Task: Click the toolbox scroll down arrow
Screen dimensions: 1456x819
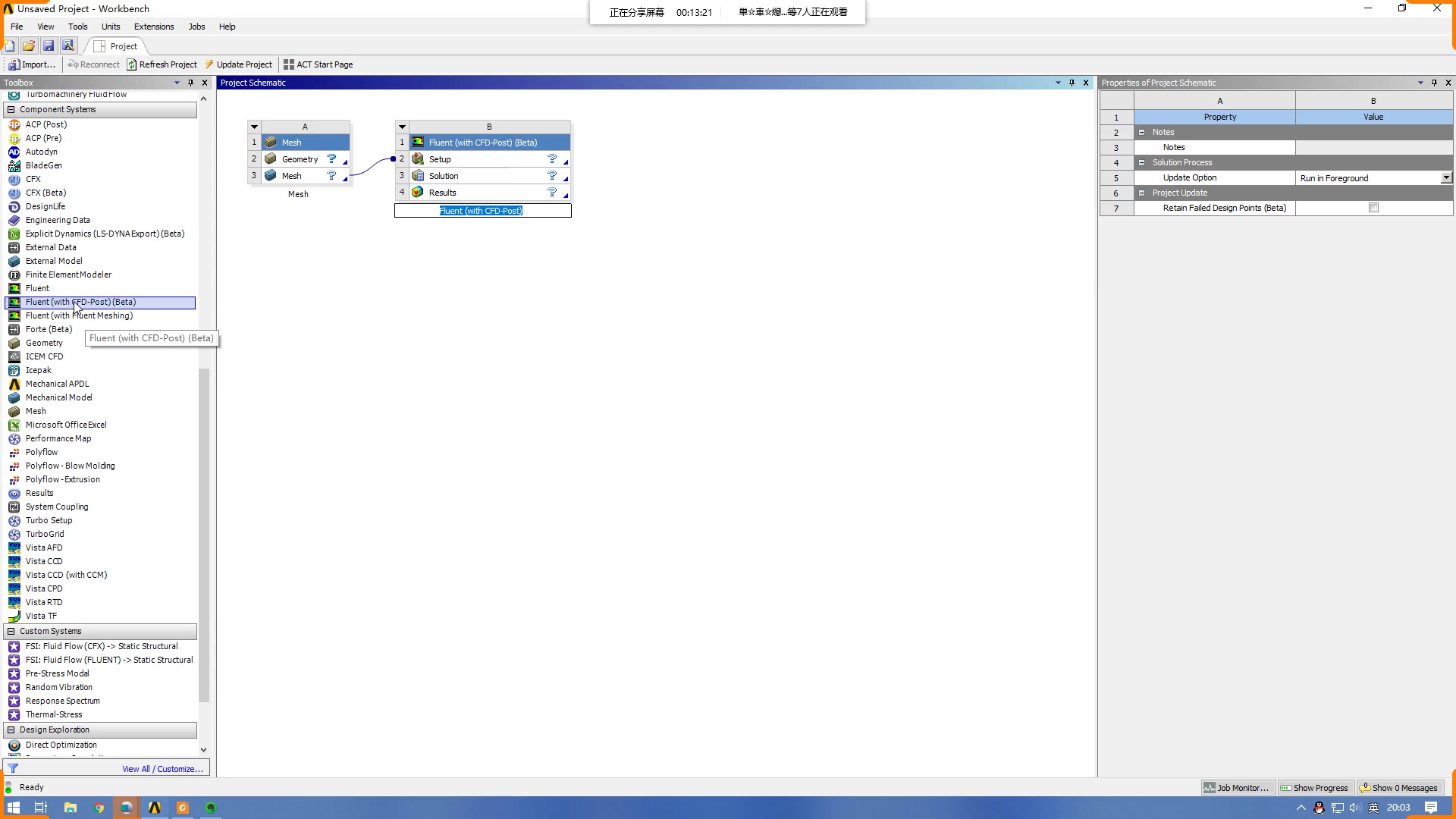Action: 203,749
